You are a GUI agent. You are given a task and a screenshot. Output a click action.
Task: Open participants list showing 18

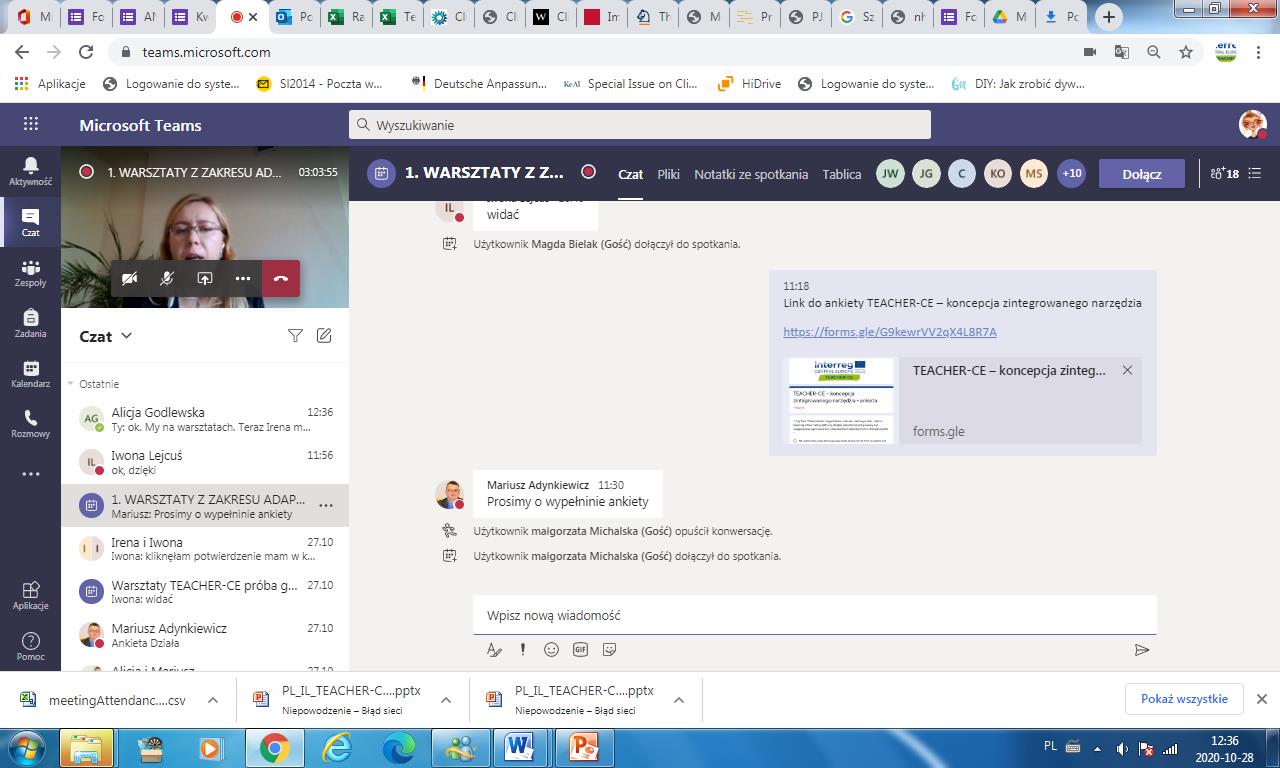pyautogui.click(x=1224, y=173)
